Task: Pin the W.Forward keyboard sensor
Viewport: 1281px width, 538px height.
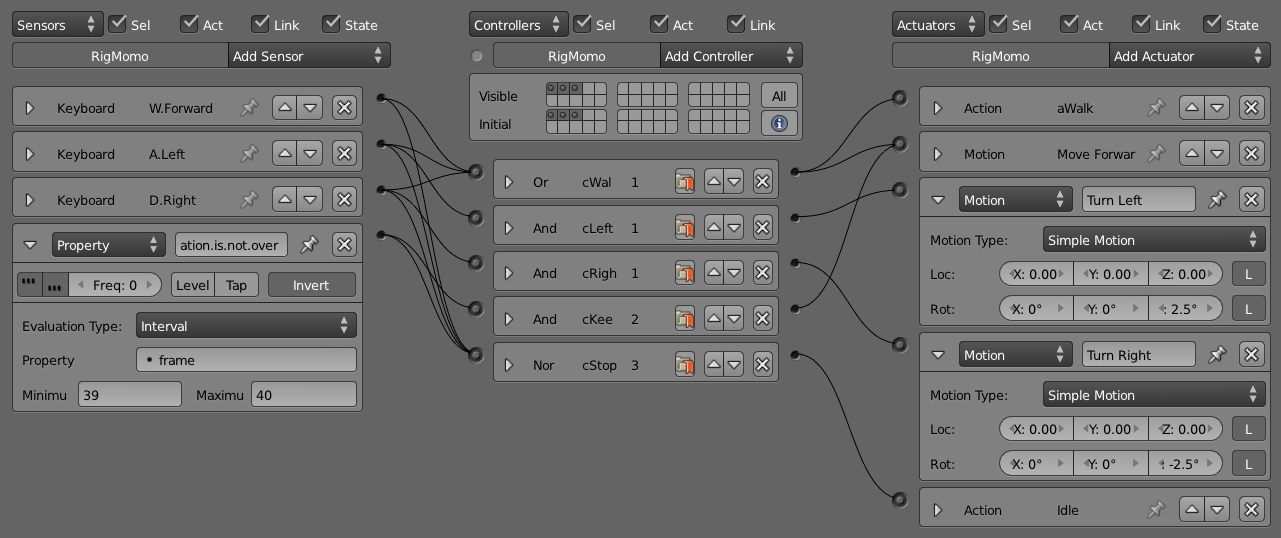Action: (249, 108)
